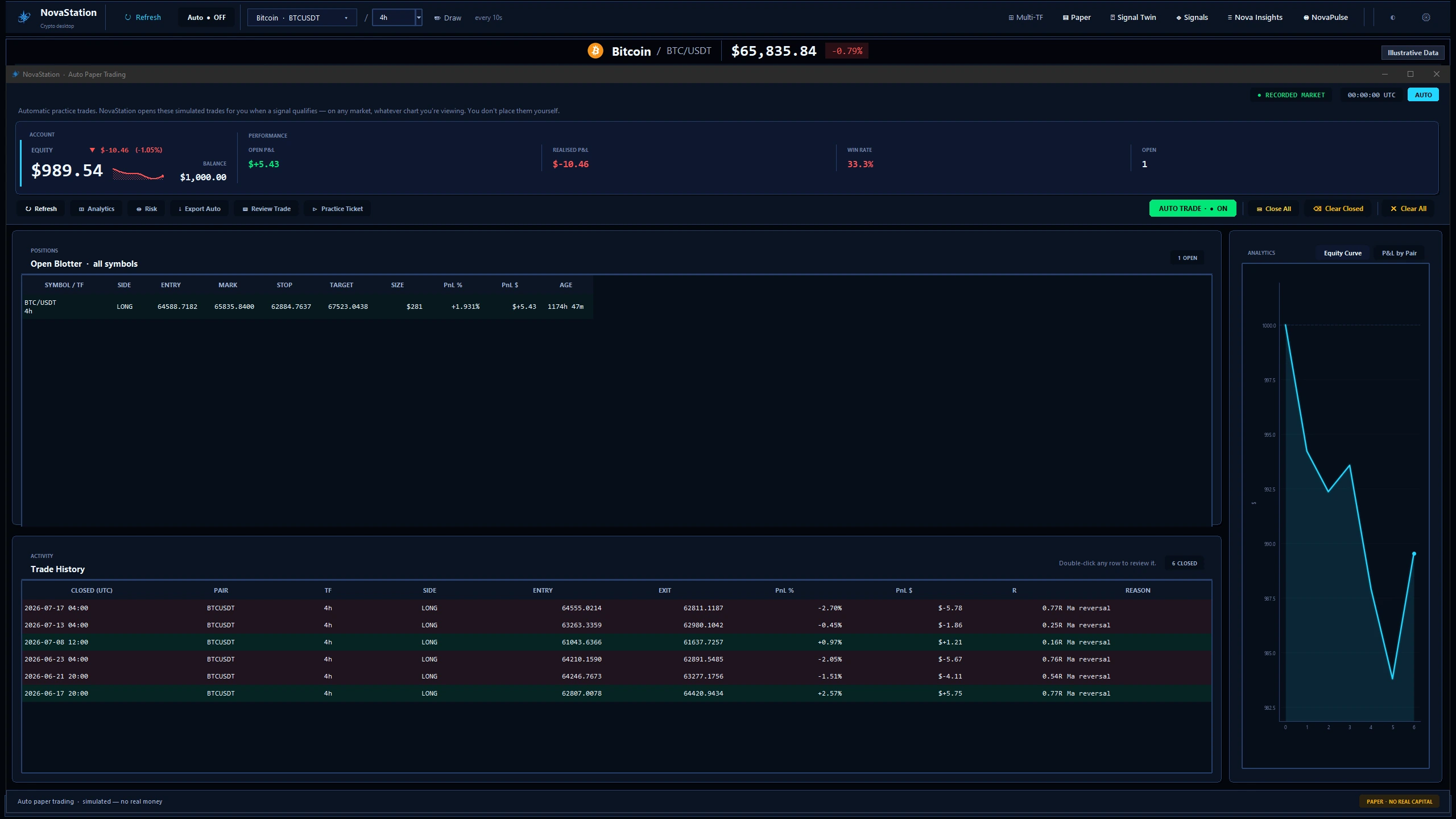Click Export Auto download button

click(x=199, y=209)
